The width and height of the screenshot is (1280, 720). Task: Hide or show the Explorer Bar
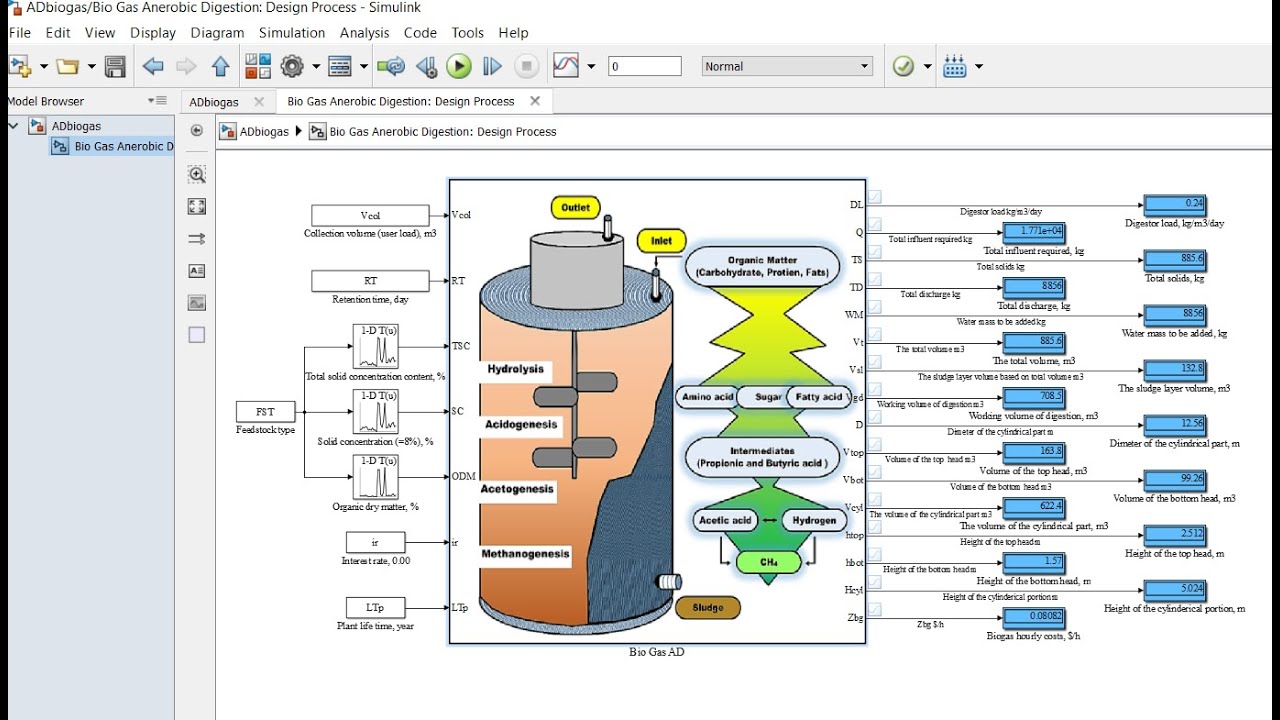(x=197, y=131)
